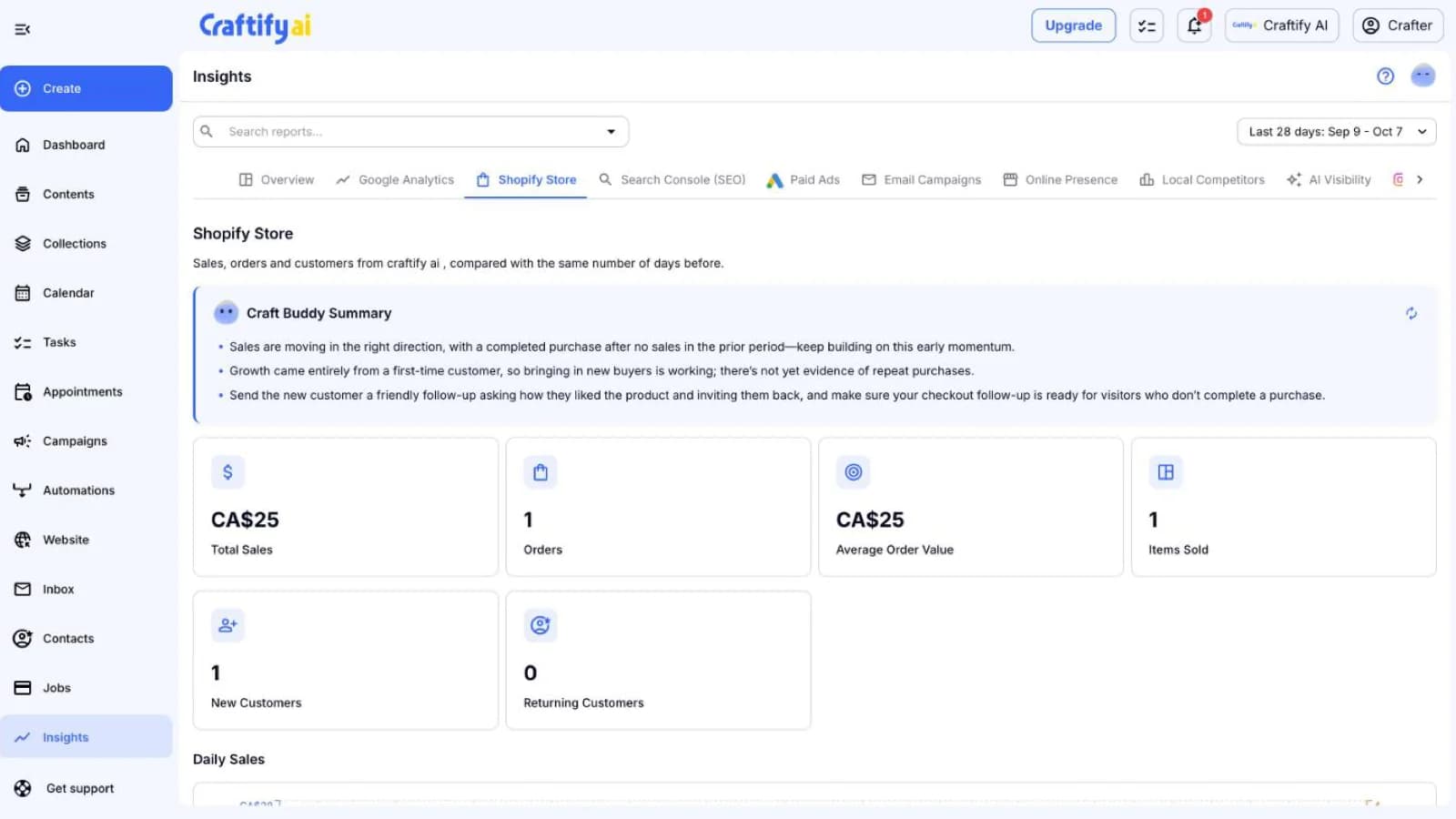Click the New Customers person-plus icon

pos(227,625)
